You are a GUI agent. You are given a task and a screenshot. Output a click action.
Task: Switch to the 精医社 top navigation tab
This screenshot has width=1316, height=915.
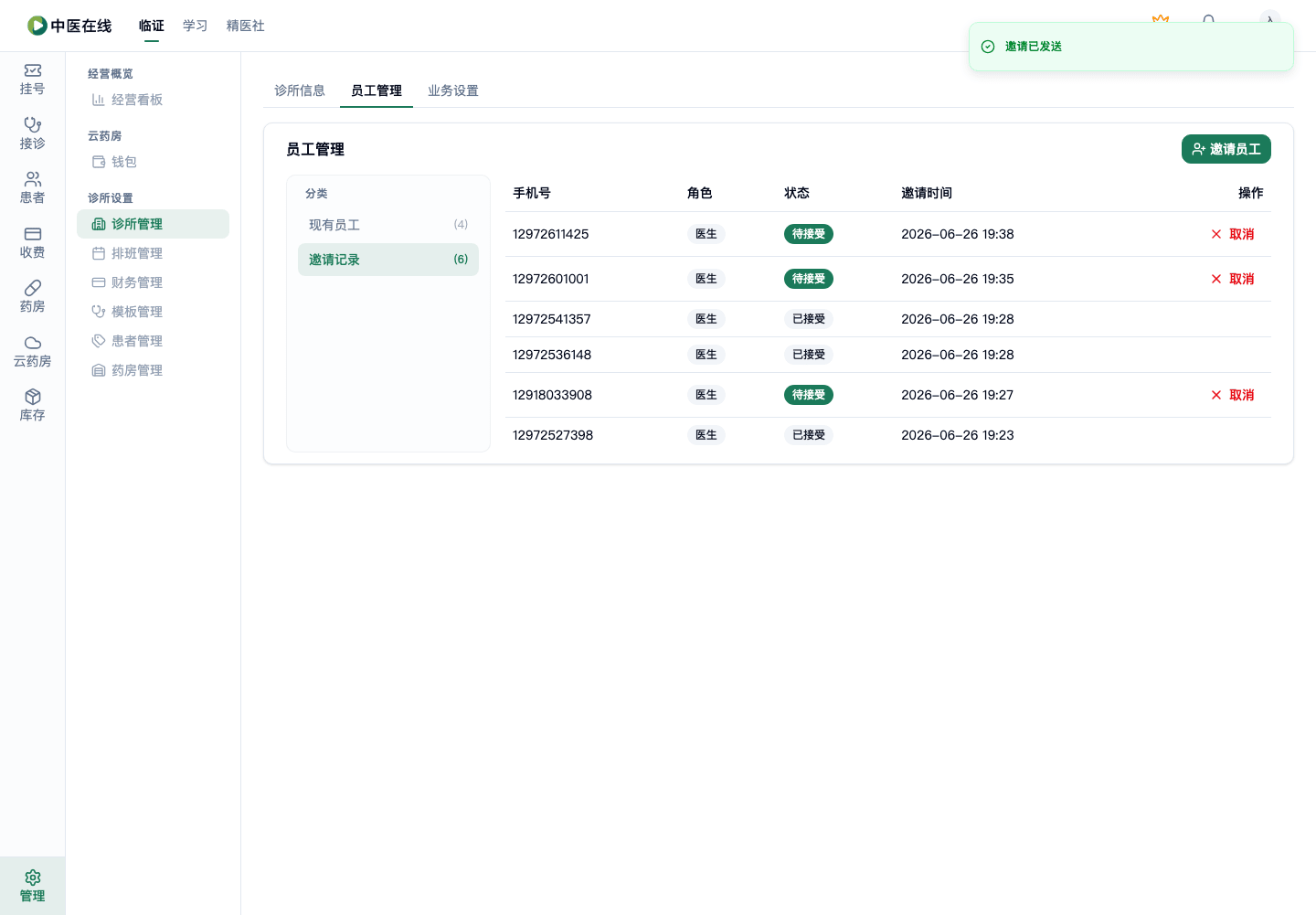[x=246, y=26]
